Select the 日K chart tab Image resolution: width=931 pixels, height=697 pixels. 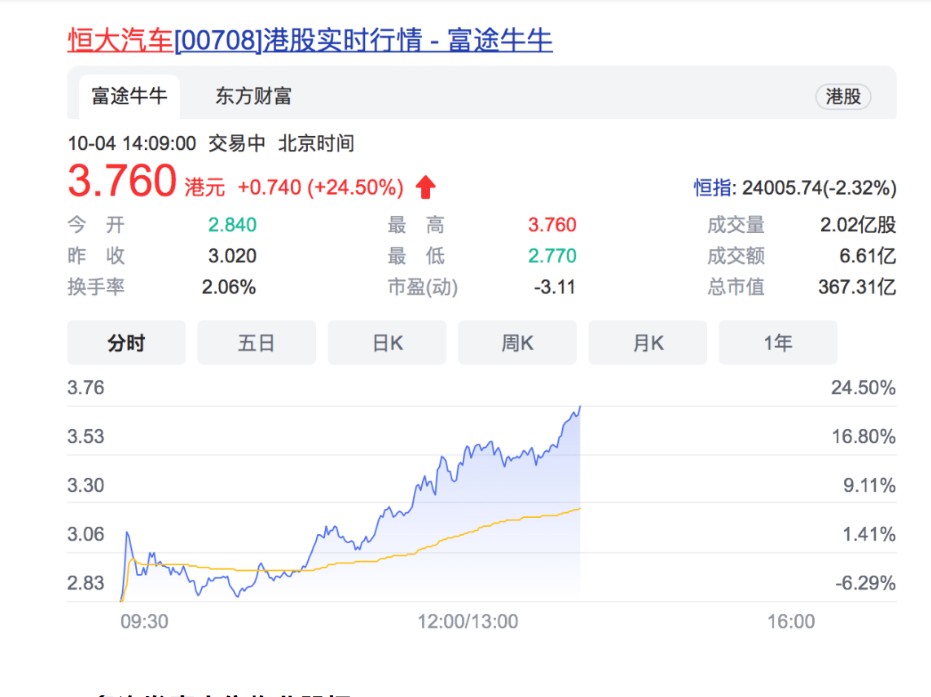[387, 343]
